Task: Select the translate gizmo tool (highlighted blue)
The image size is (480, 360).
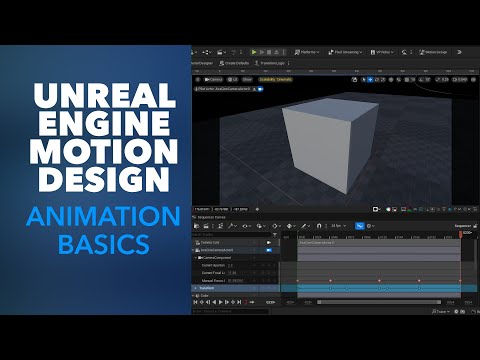Action: tap(370, 80)
